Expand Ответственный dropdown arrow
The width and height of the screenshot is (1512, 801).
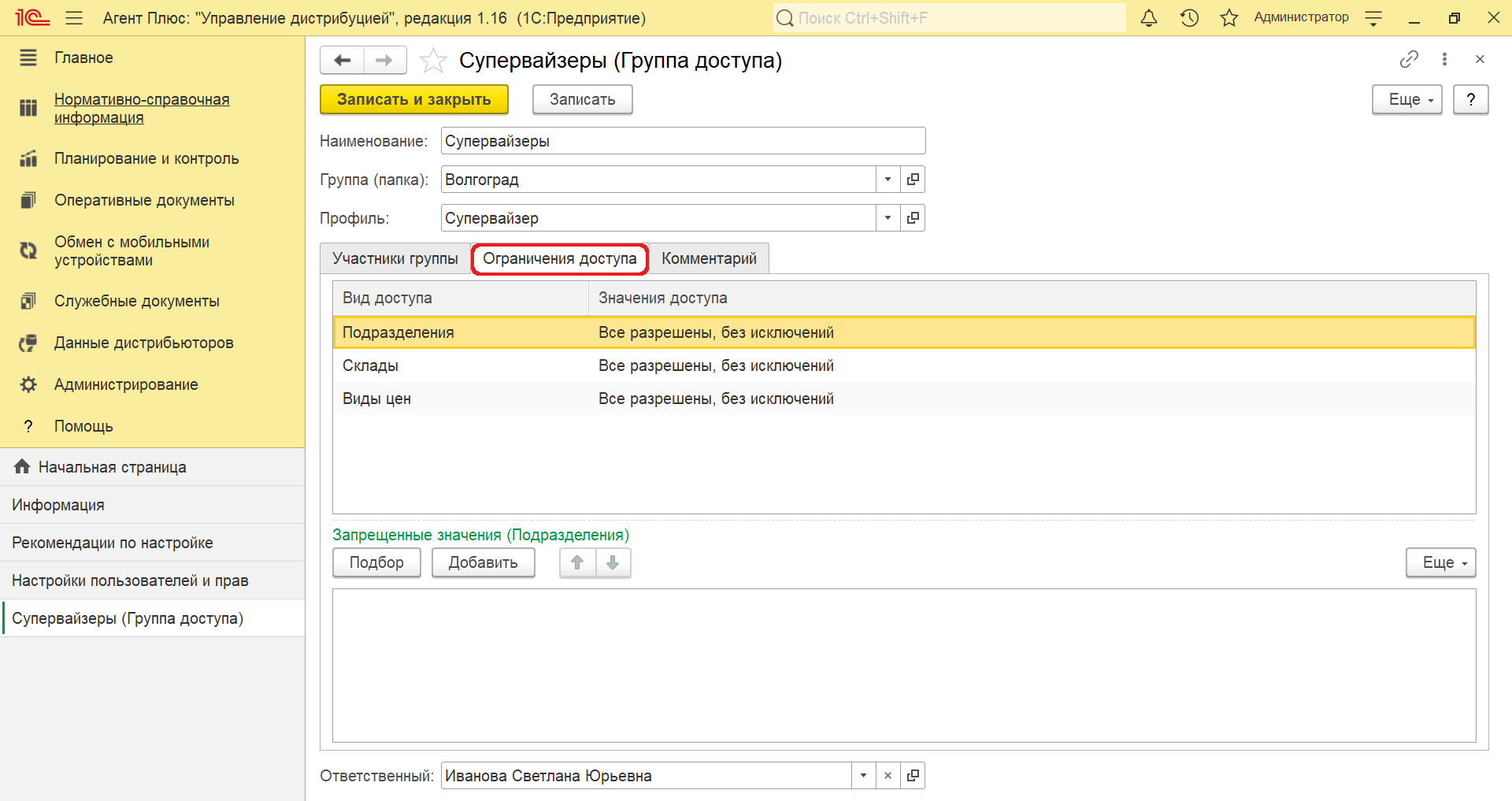[x=863, y=776]
